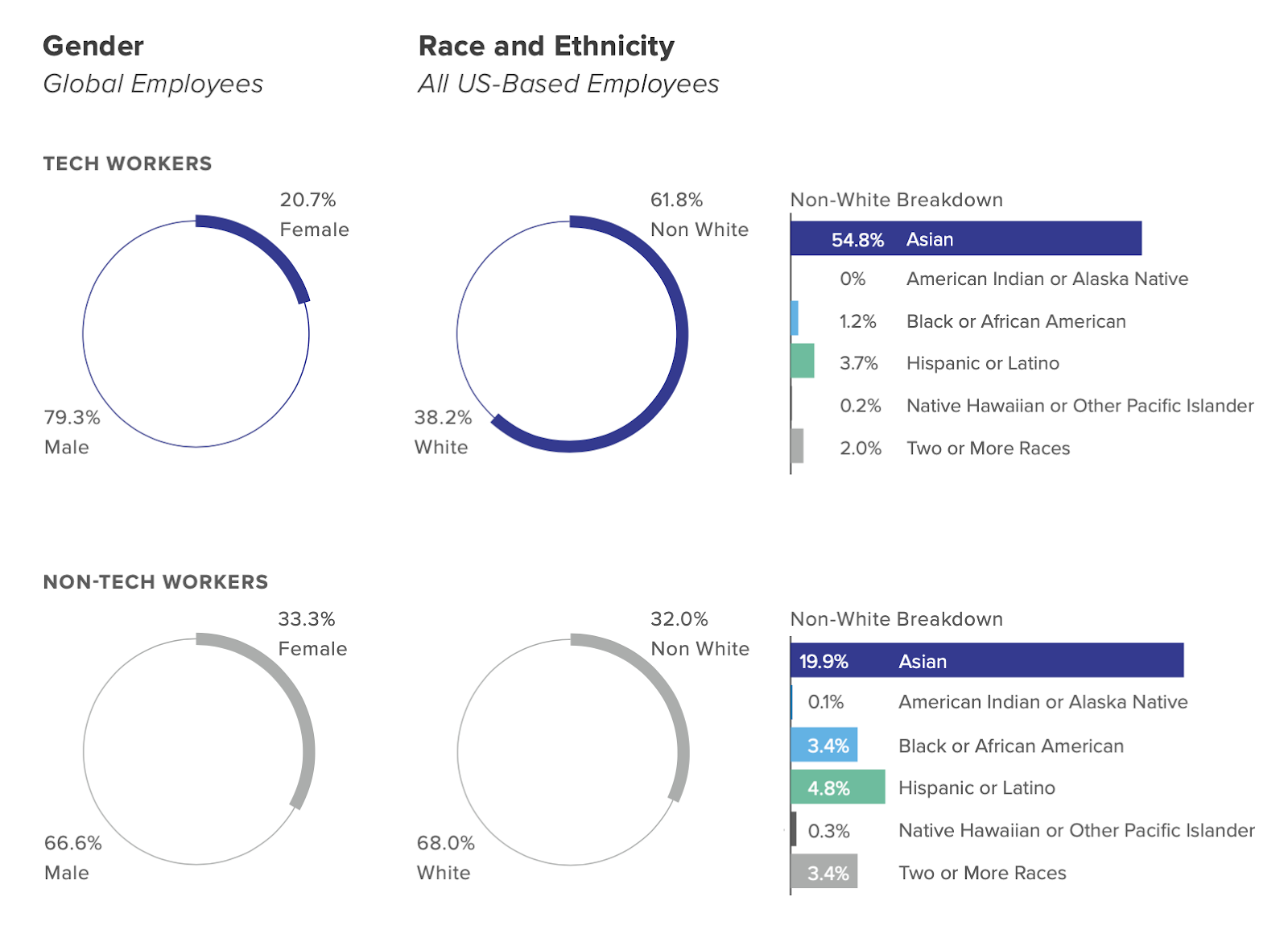
Task: Select the green 4.8% Hispanic or Latino bar
Action: (837, 787)
